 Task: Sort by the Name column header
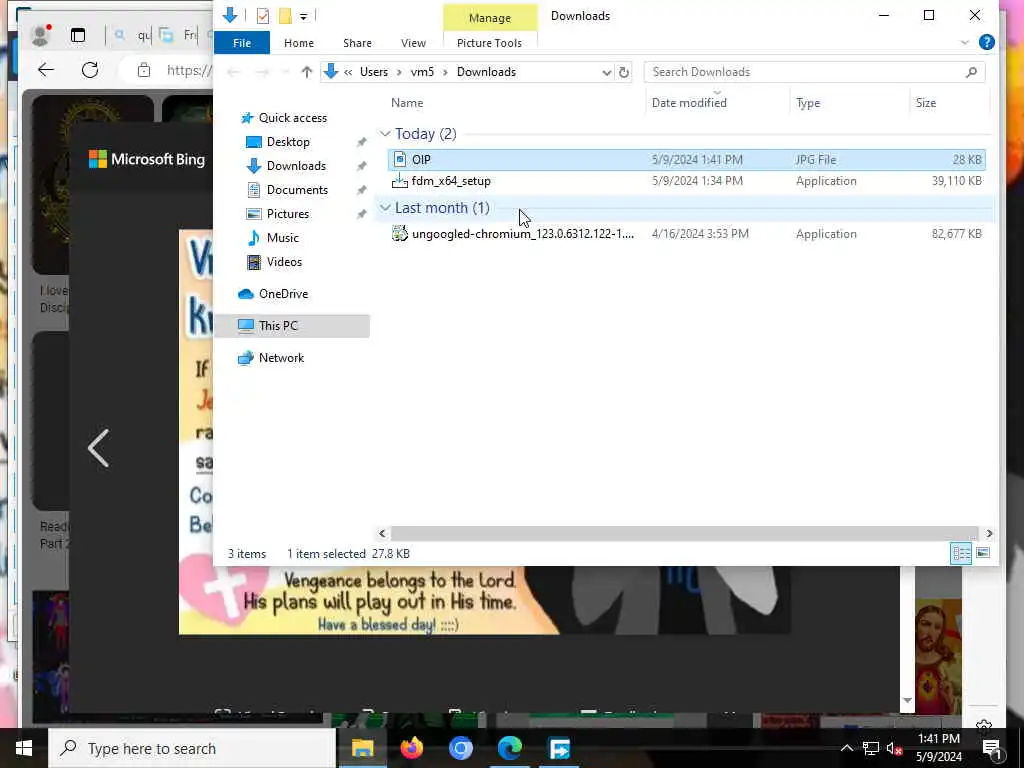click(407, 103)
